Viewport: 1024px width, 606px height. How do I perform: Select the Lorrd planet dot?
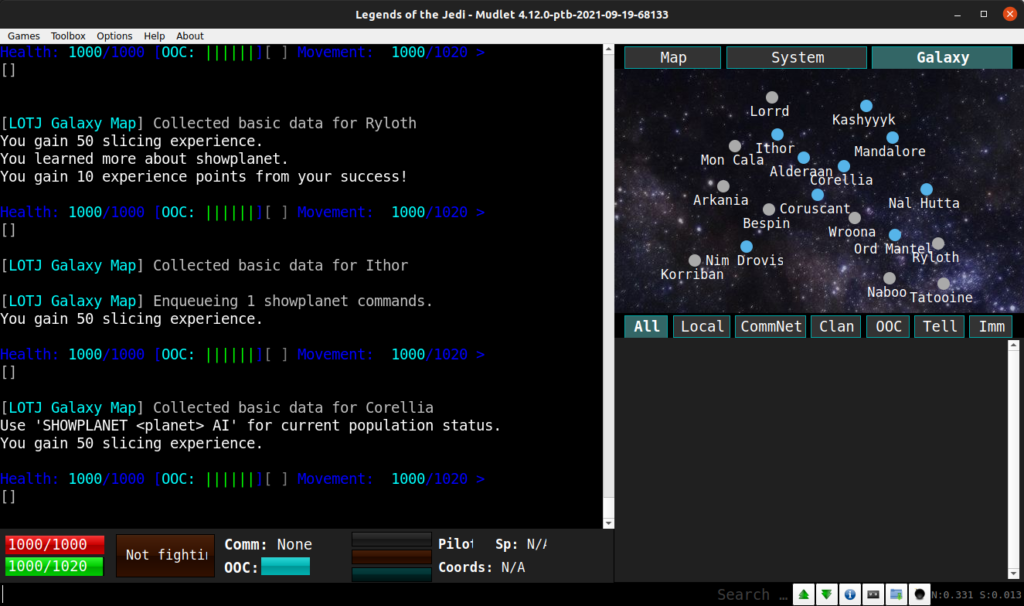click(x=772, y=97)
